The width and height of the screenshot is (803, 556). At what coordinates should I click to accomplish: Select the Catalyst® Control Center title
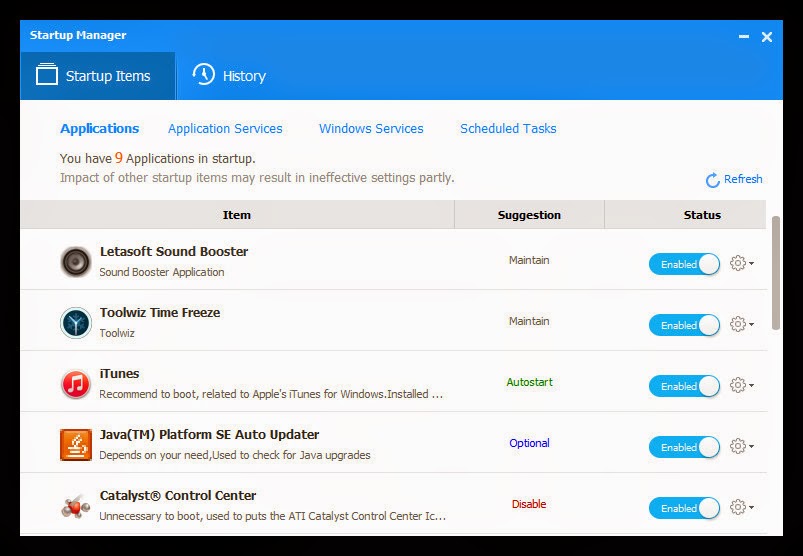pos(178,495)
